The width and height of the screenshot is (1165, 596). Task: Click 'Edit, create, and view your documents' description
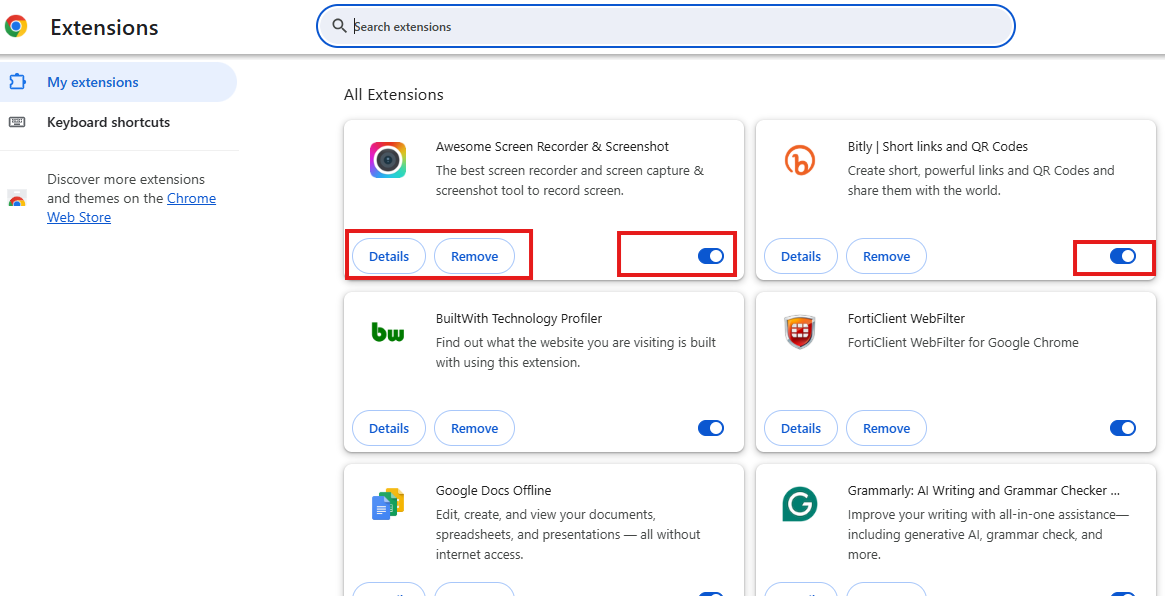[x=568, y=534]
